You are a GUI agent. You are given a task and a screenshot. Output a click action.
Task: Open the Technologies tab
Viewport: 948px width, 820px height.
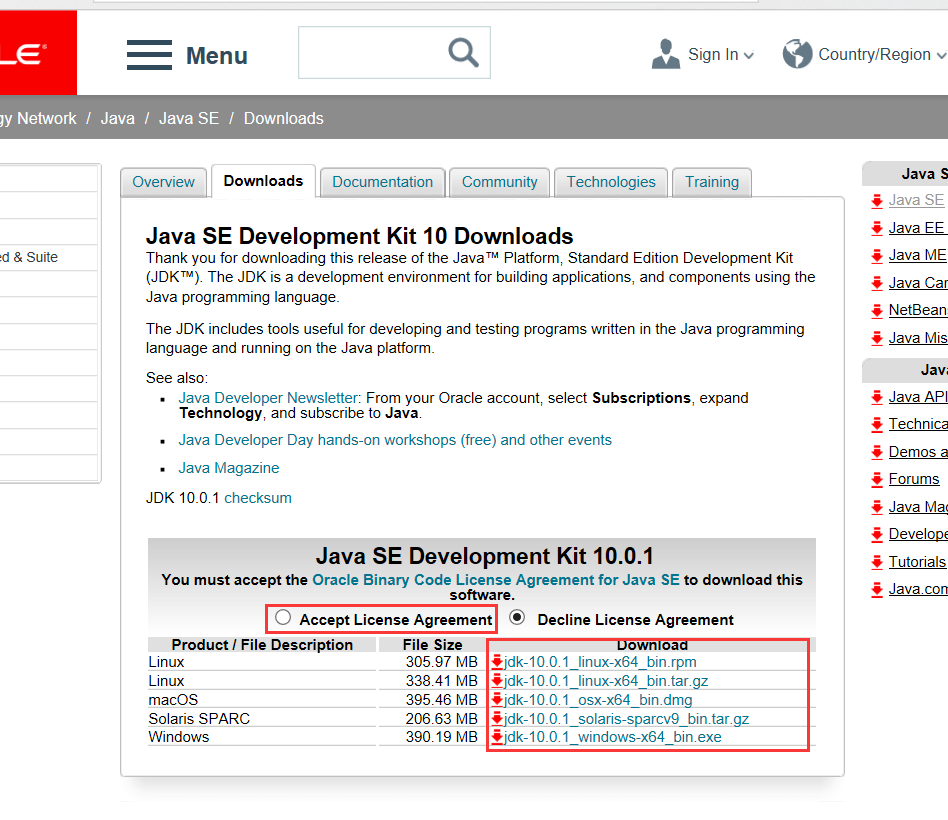(x=611, y=182)
